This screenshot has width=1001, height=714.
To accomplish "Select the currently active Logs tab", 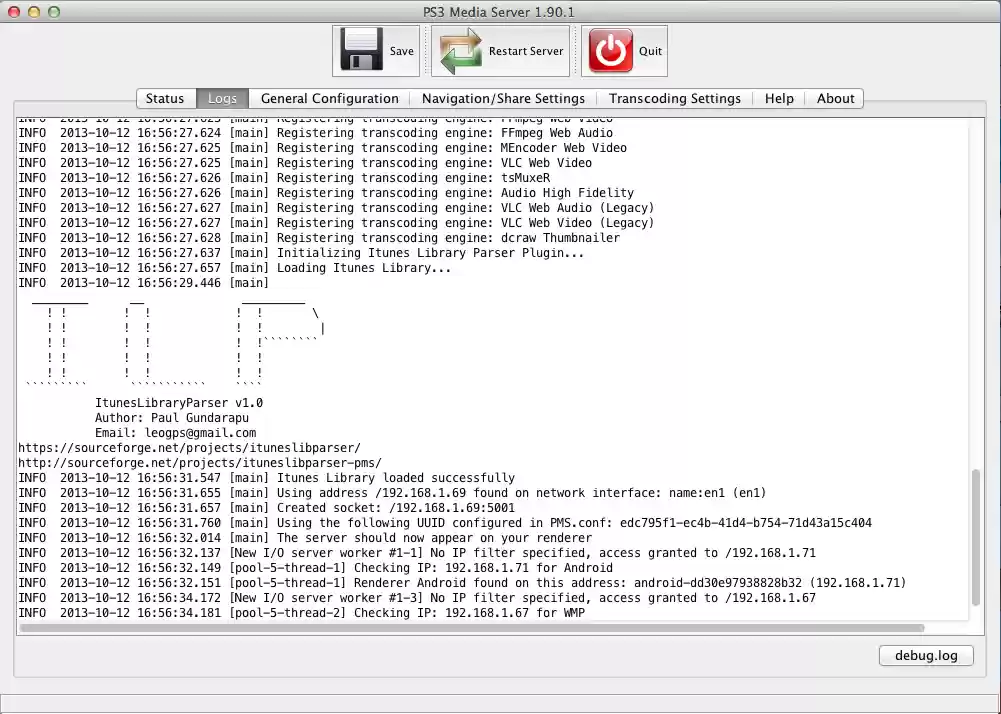I will 222,98.
